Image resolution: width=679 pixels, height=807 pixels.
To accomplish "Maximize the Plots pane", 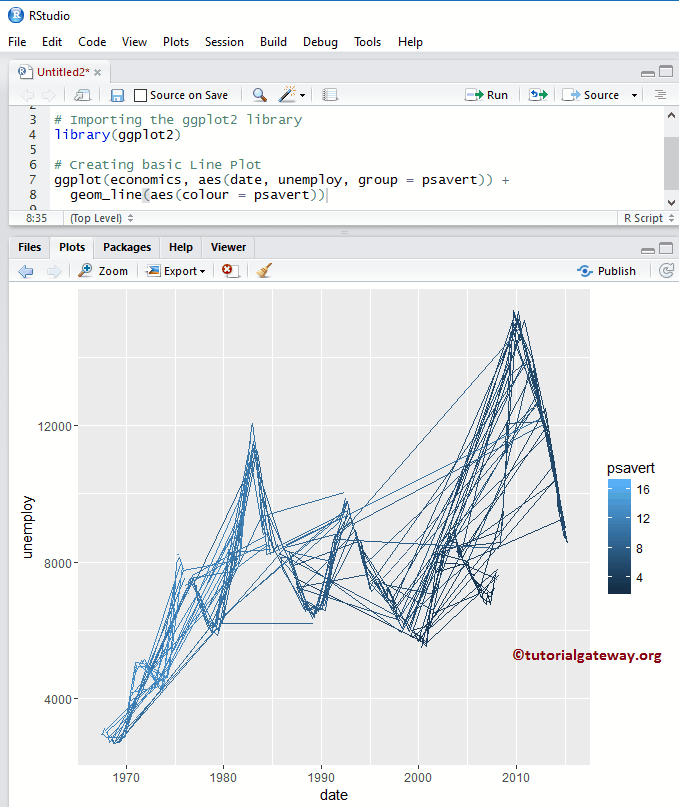I will pyautogui.click(x=666, y=248).
